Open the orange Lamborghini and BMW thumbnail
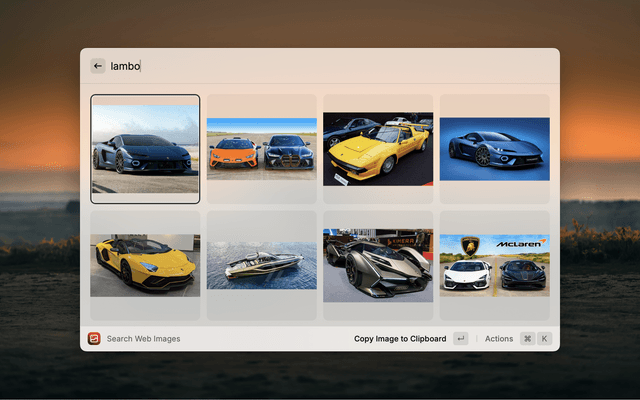Screen dimensions: 640x400 pyautogui.click(x=261, y=149)
